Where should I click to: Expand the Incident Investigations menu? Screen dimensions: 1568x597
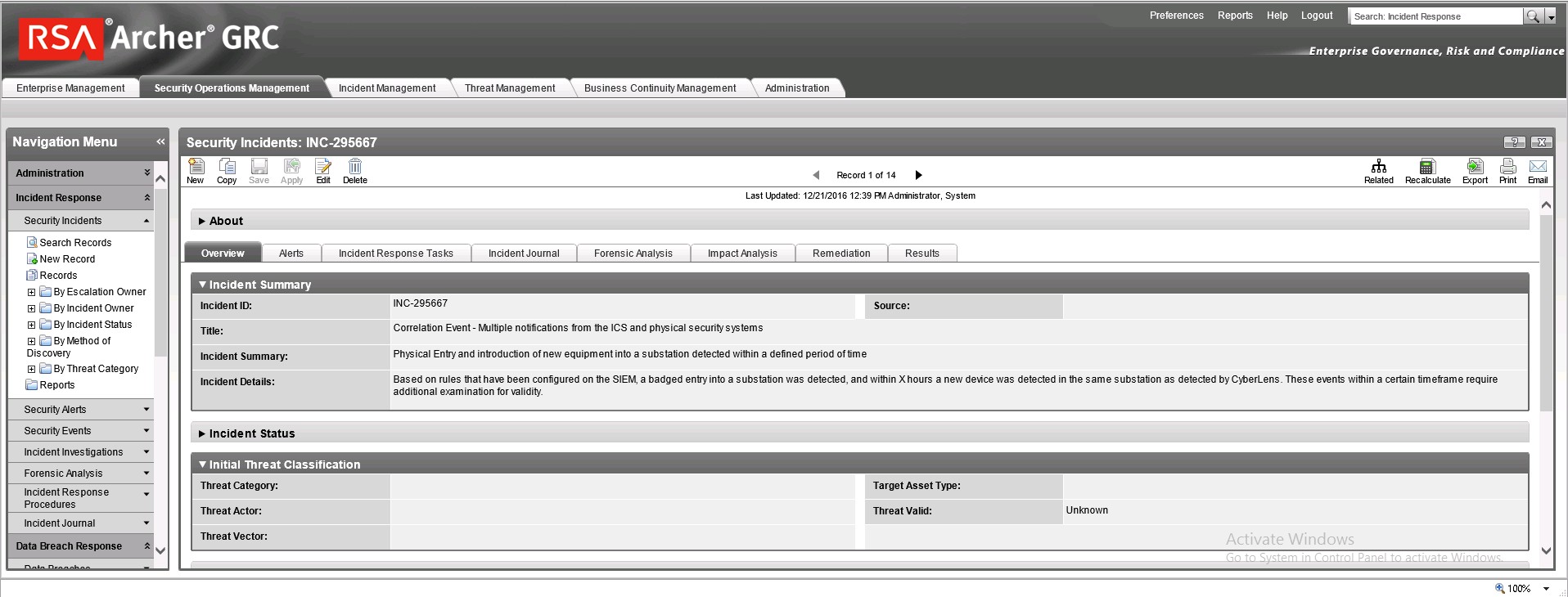tap(146, 452)
